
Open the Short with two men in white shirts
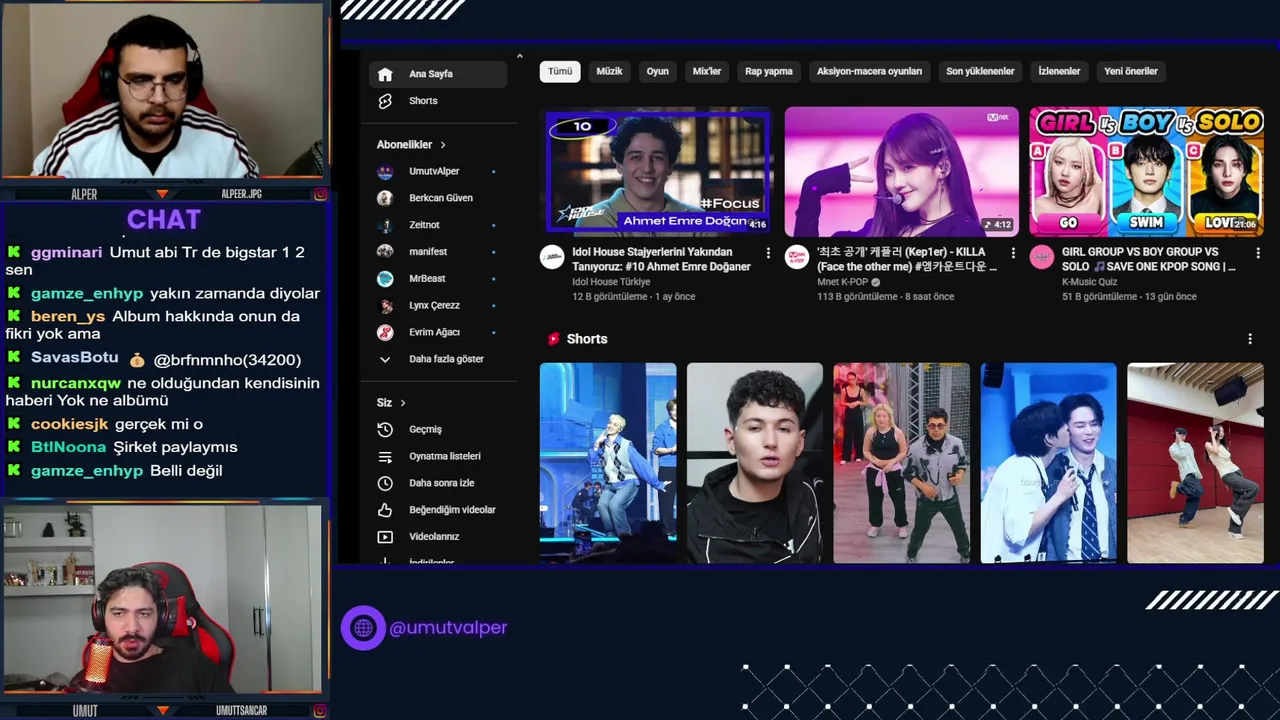tap(1049, 462)
